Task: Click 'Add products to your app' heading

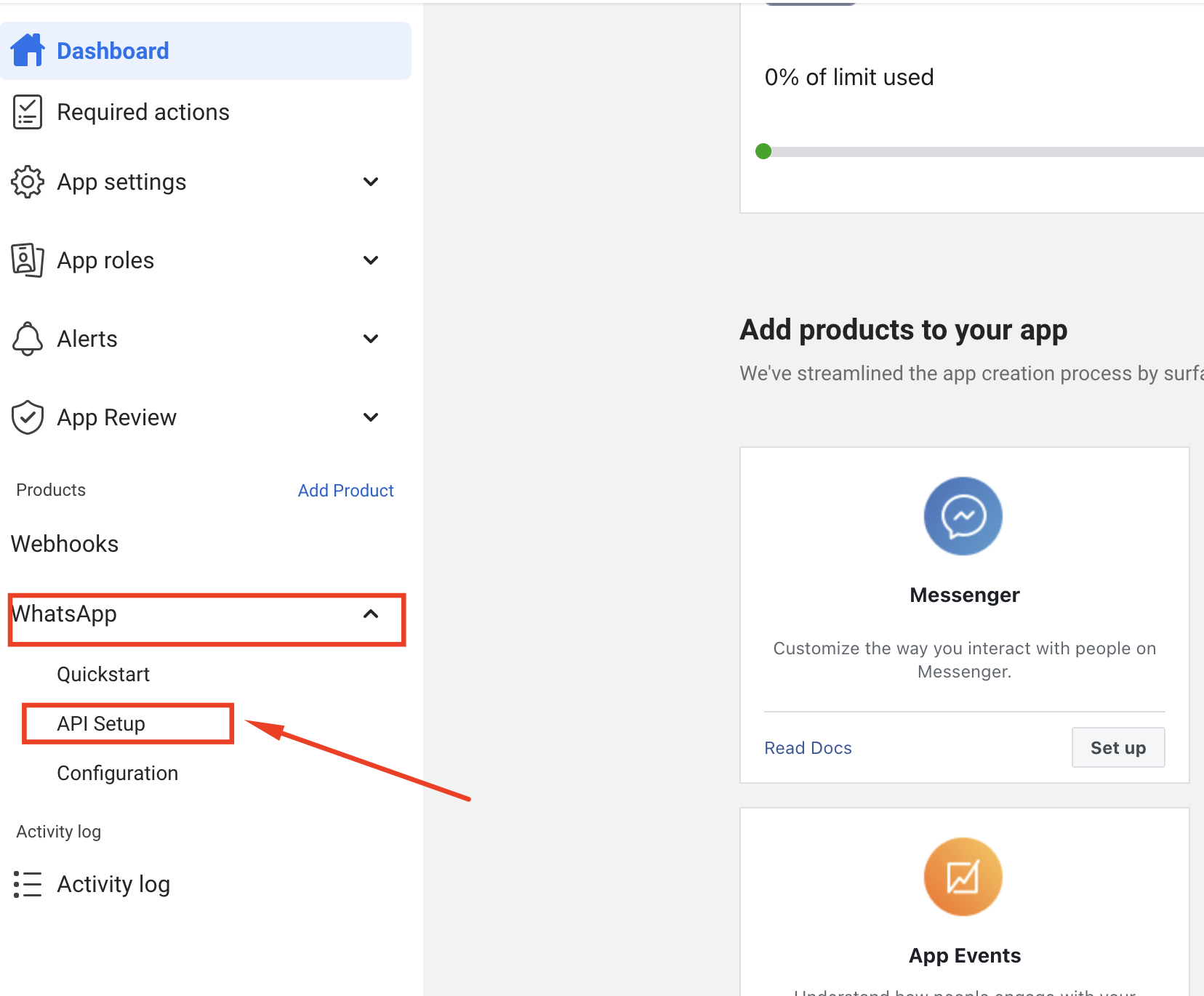Action: click(x=904, y=330)
